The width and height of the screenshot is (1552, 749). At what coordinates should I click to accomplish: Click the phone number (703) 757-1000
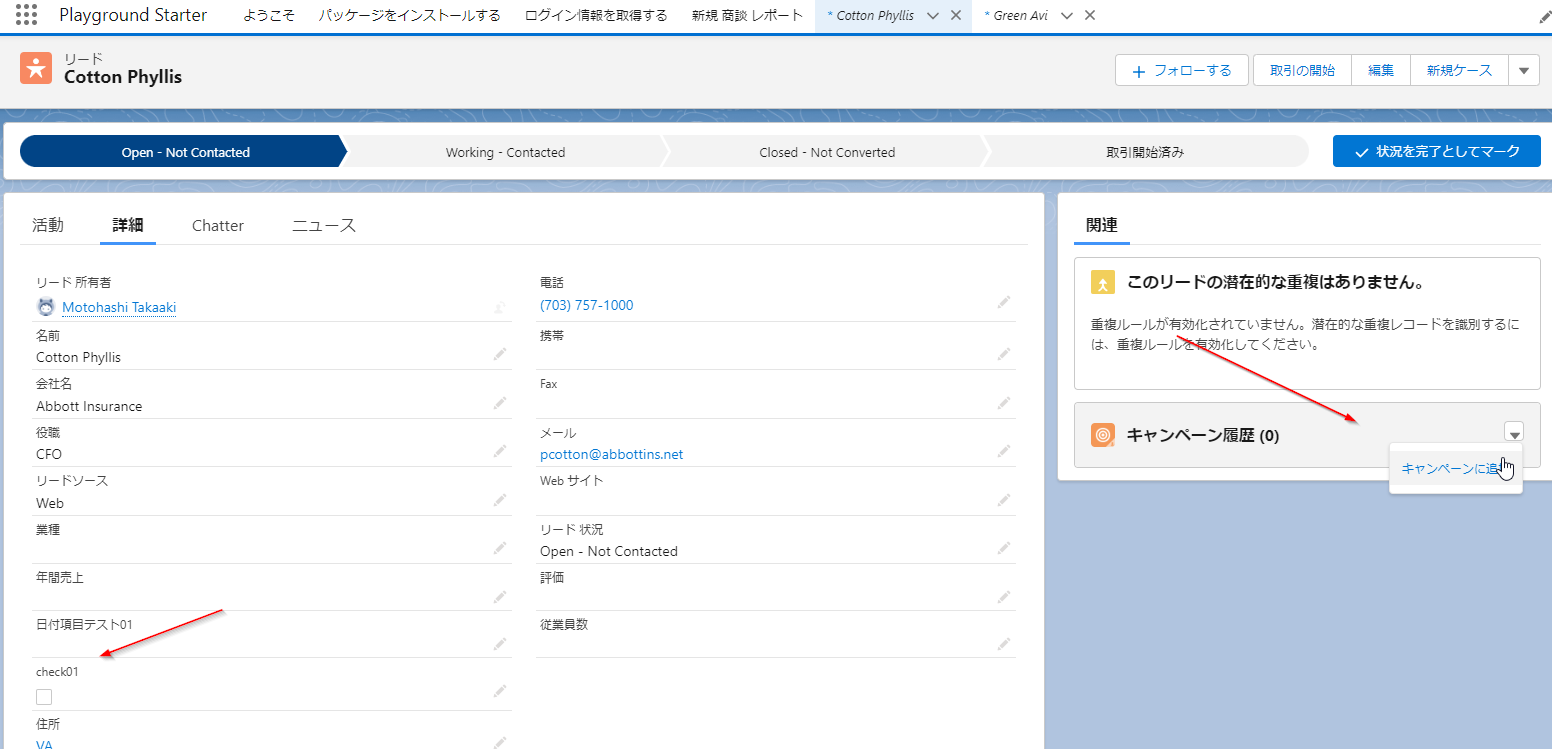[587, 305]
